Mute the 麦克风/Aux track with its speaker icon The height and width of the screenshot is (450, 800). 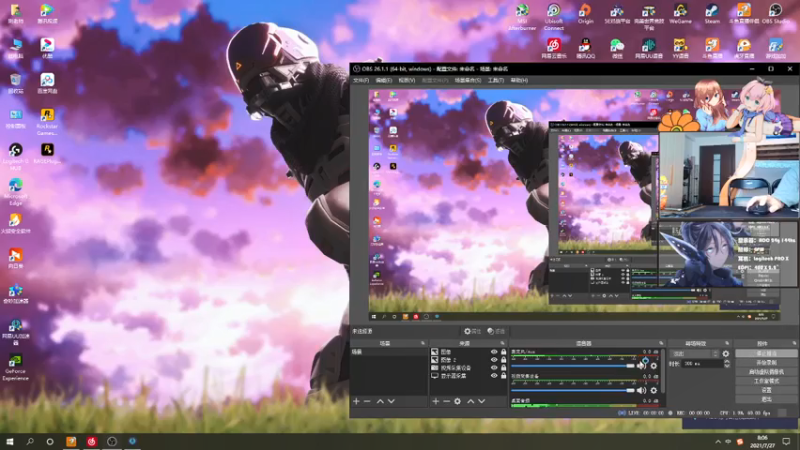pos(641,366)
